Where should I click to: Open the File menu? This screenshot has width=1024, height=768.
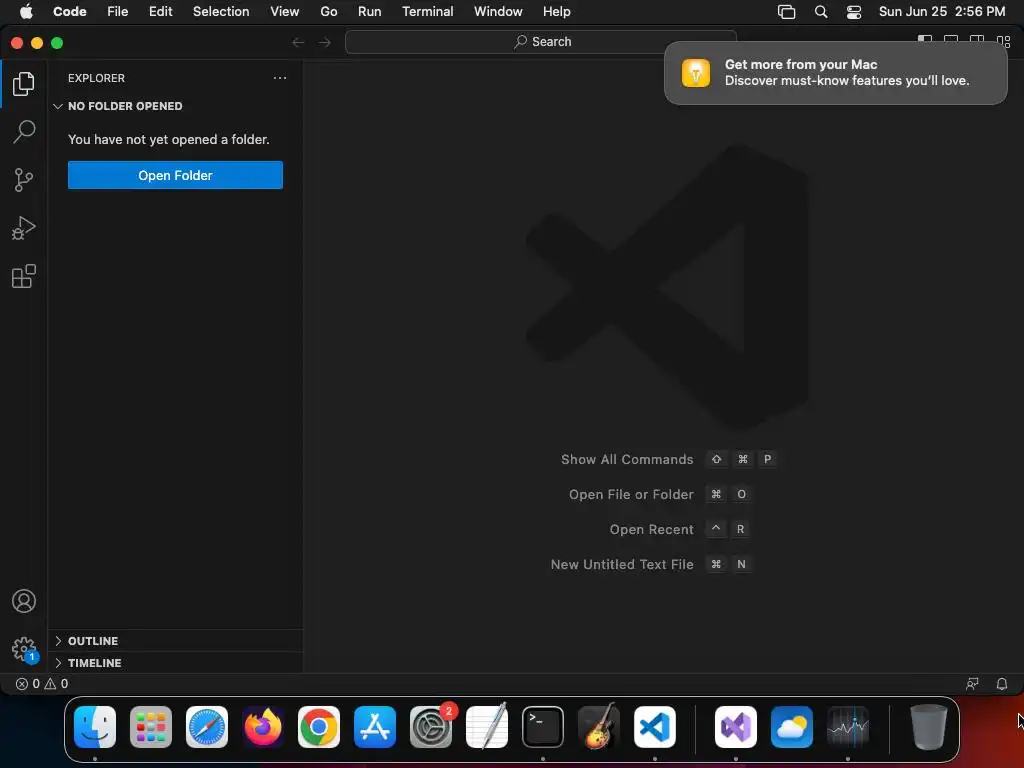118,12
